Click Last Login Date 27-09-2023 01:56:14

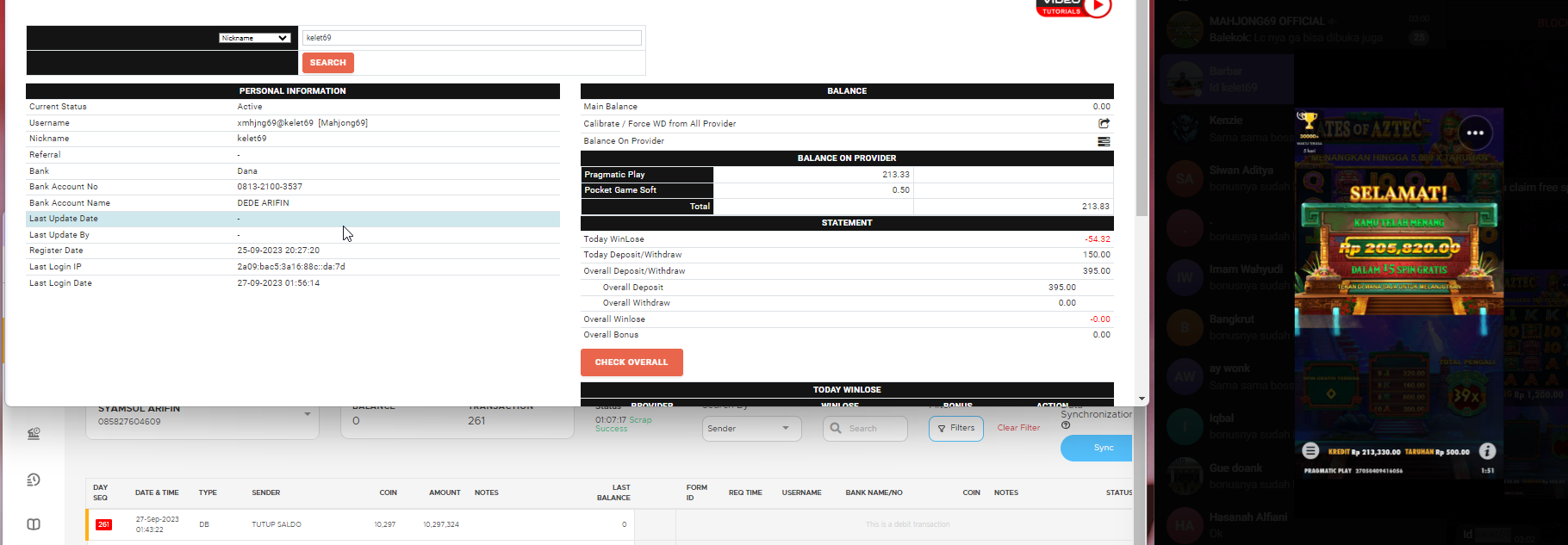coord(278,283)
